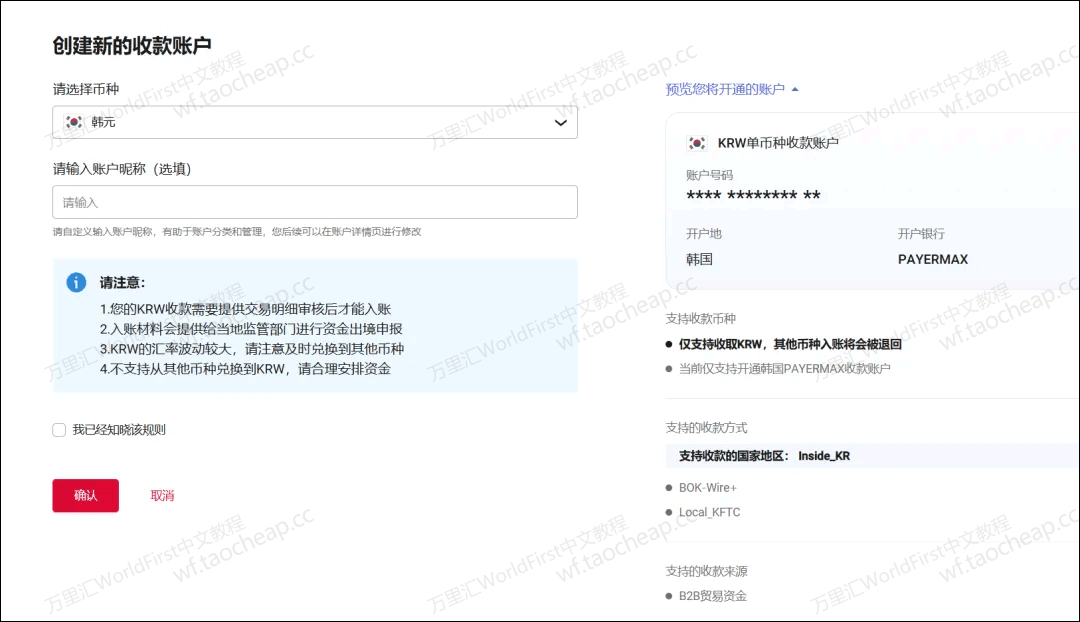Click the B2B贸易资金 source item
1080x622 pixels.
713,596
